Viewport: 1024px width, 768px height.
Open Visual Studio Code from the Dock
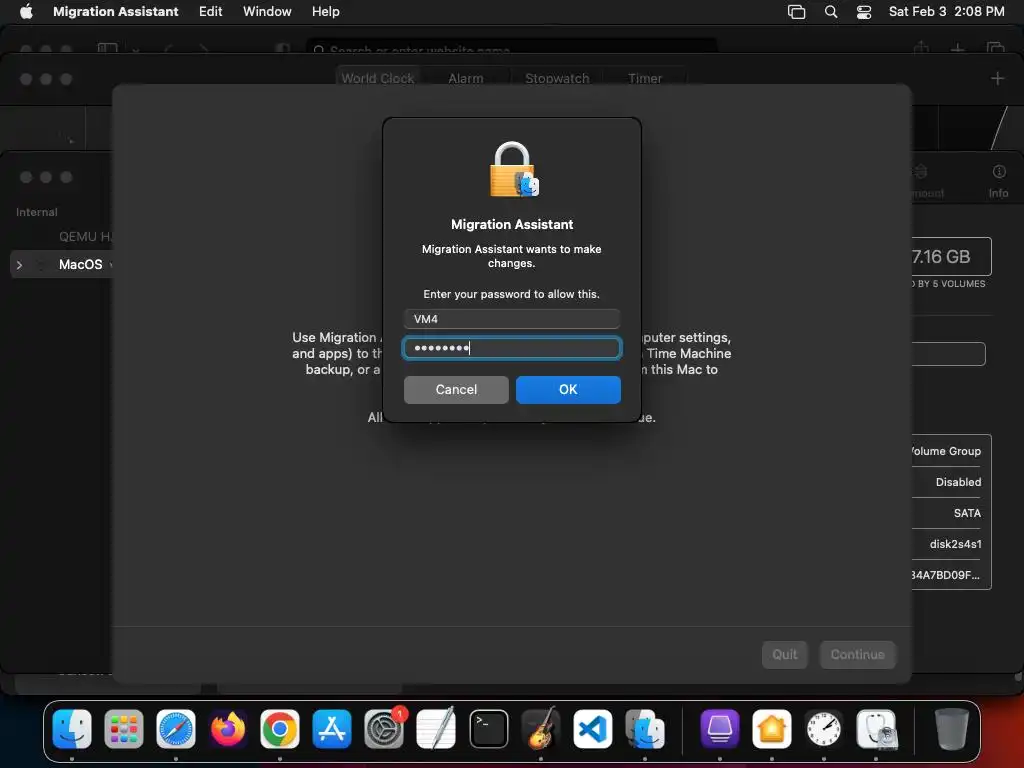tap(592, 729)
